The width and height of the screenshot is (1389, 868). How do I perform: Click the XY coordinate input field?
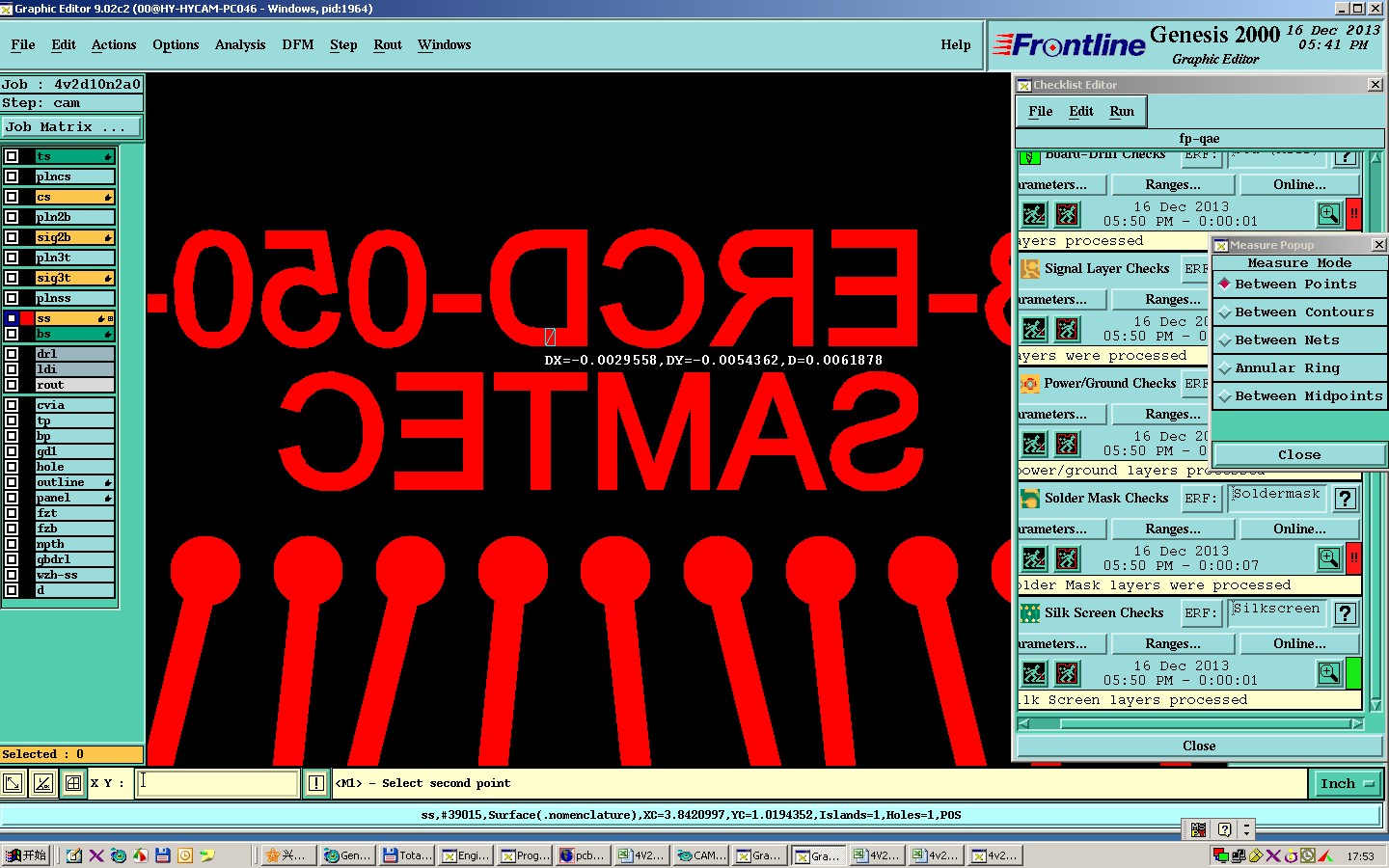click(218, 783)
